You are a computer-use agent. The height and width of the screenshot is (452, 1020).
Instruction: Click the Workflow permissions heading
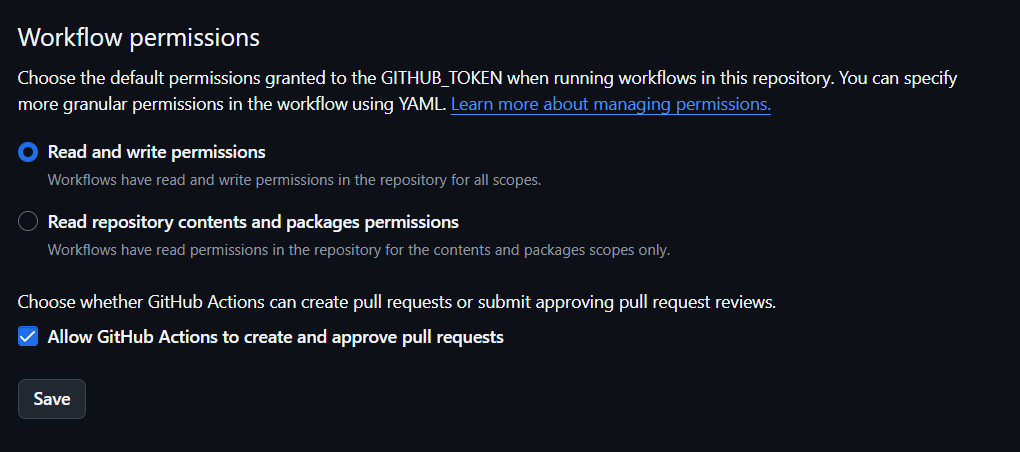pos(139,38)
